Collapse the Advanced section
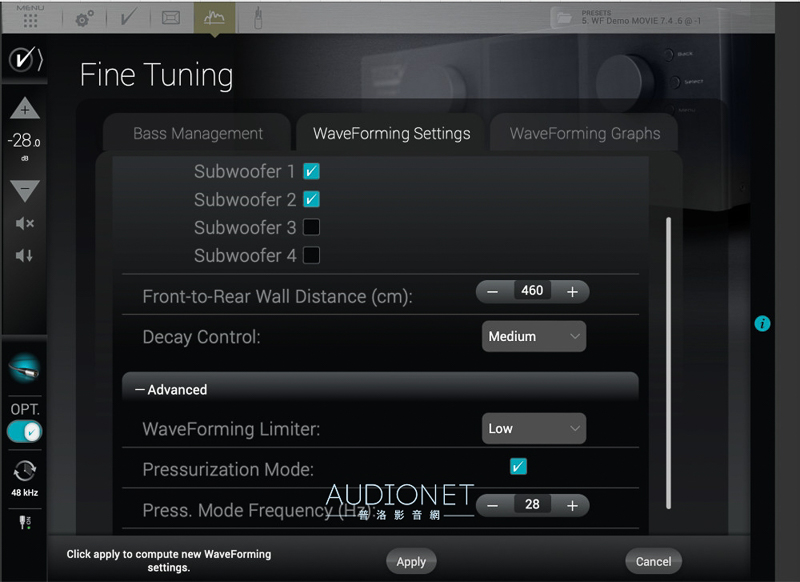Image resolution: width=800 pixels, height=582 pixels. [x=171, y=390]
